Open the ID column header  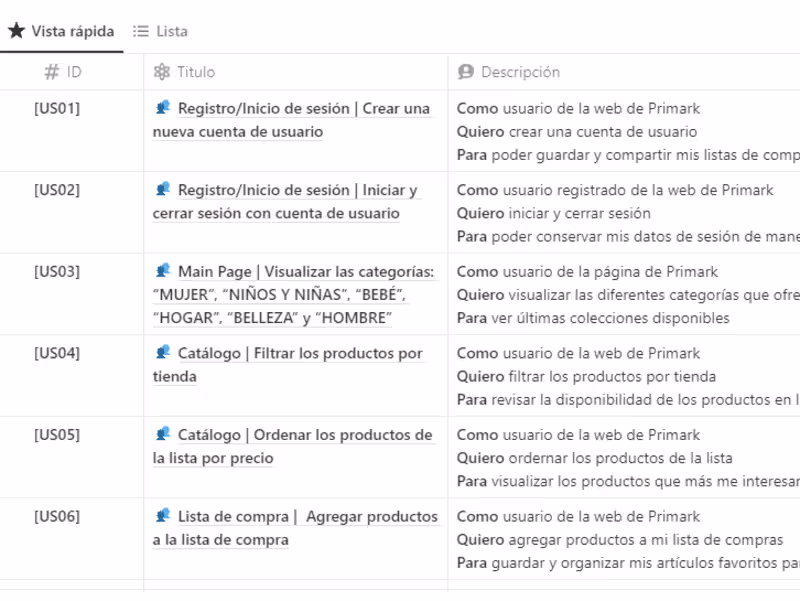tap(71, 72)
